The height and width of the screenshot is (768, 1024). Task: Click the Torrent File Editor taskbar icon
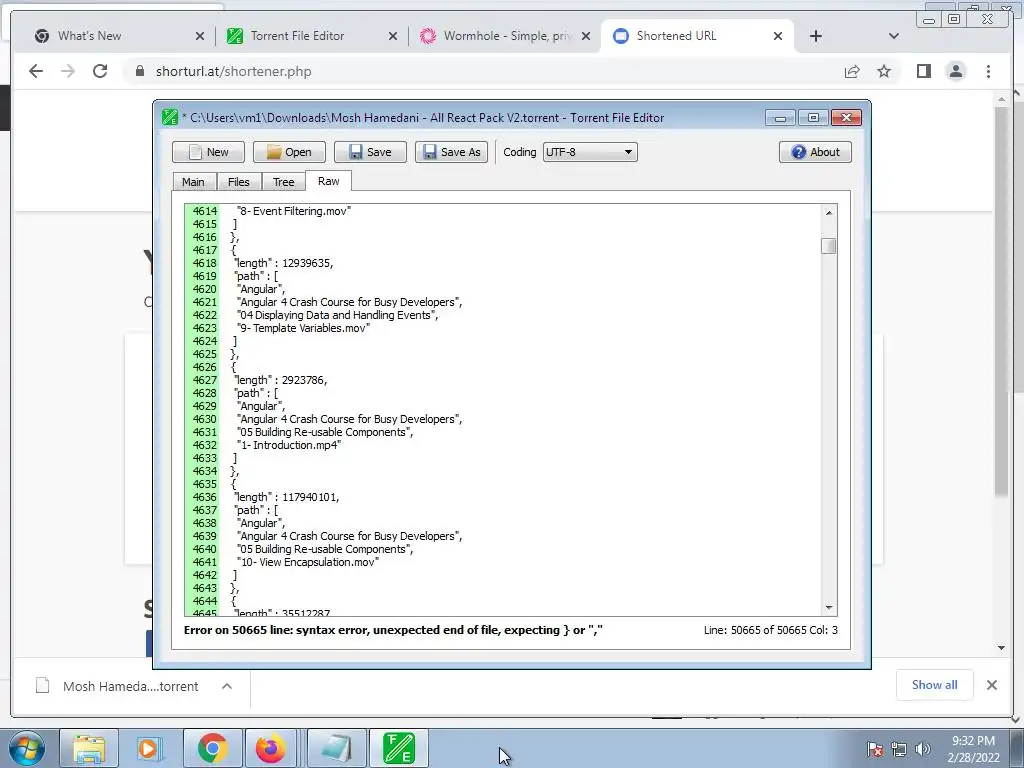pos(399,748)
